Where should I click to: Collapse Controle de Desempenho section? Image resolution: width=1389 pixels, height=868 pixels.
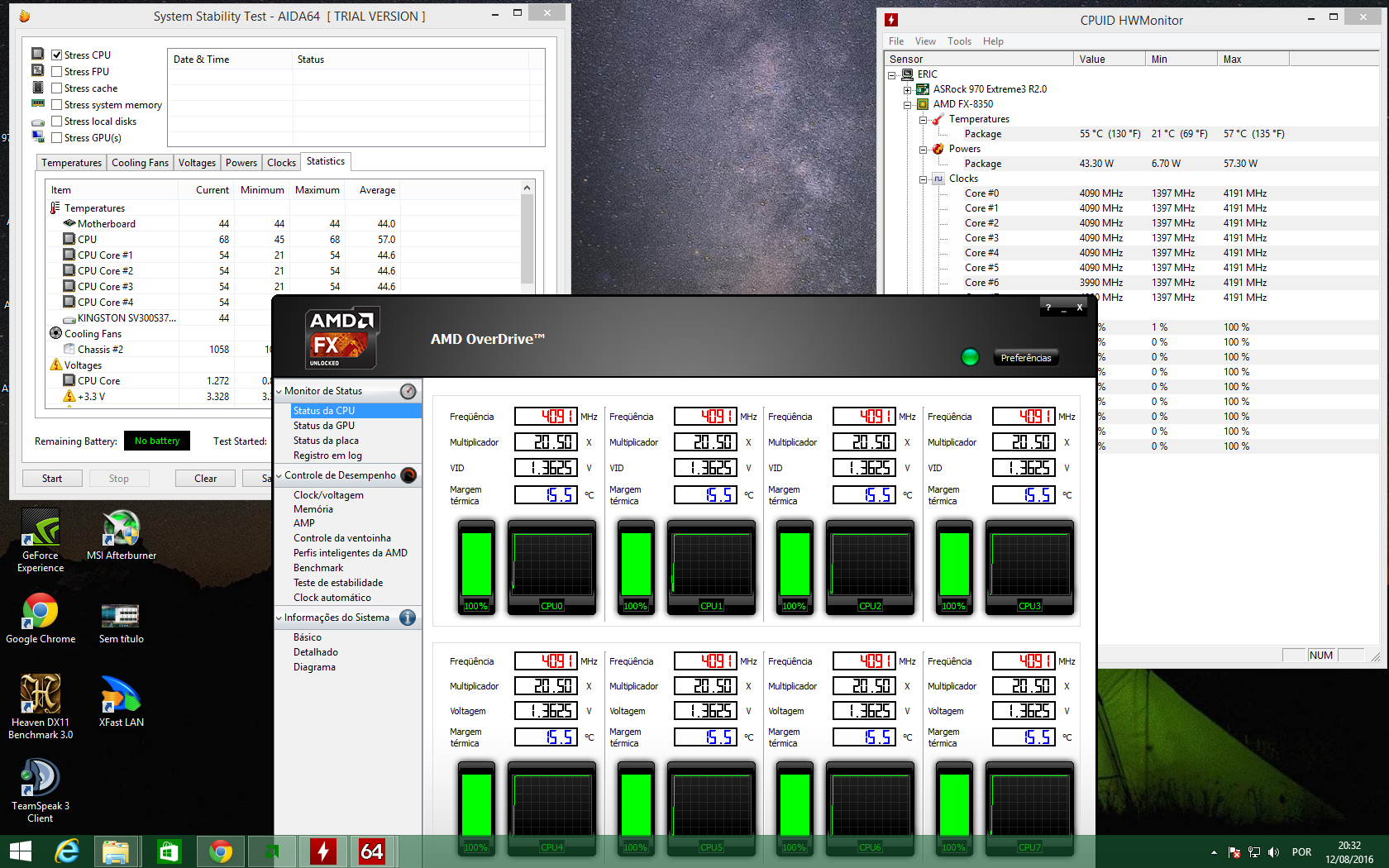(x=279, y=475)
